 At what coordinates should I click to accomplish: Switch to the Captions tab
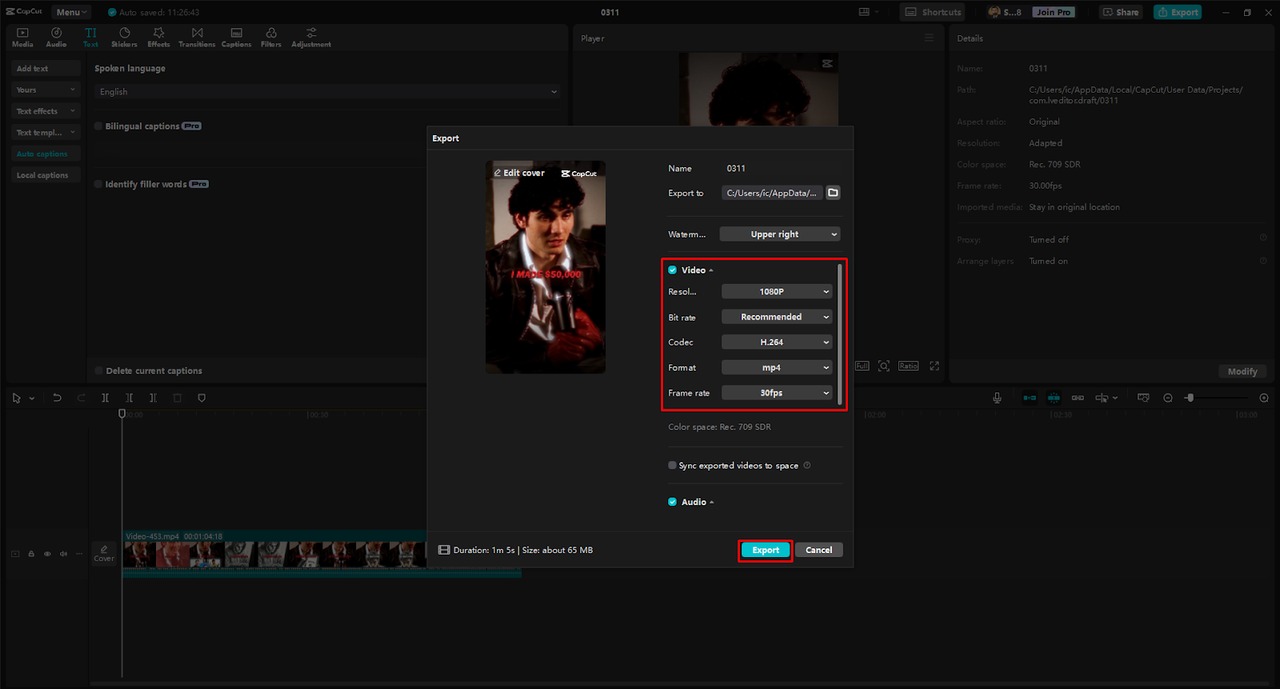pos(236,38)
